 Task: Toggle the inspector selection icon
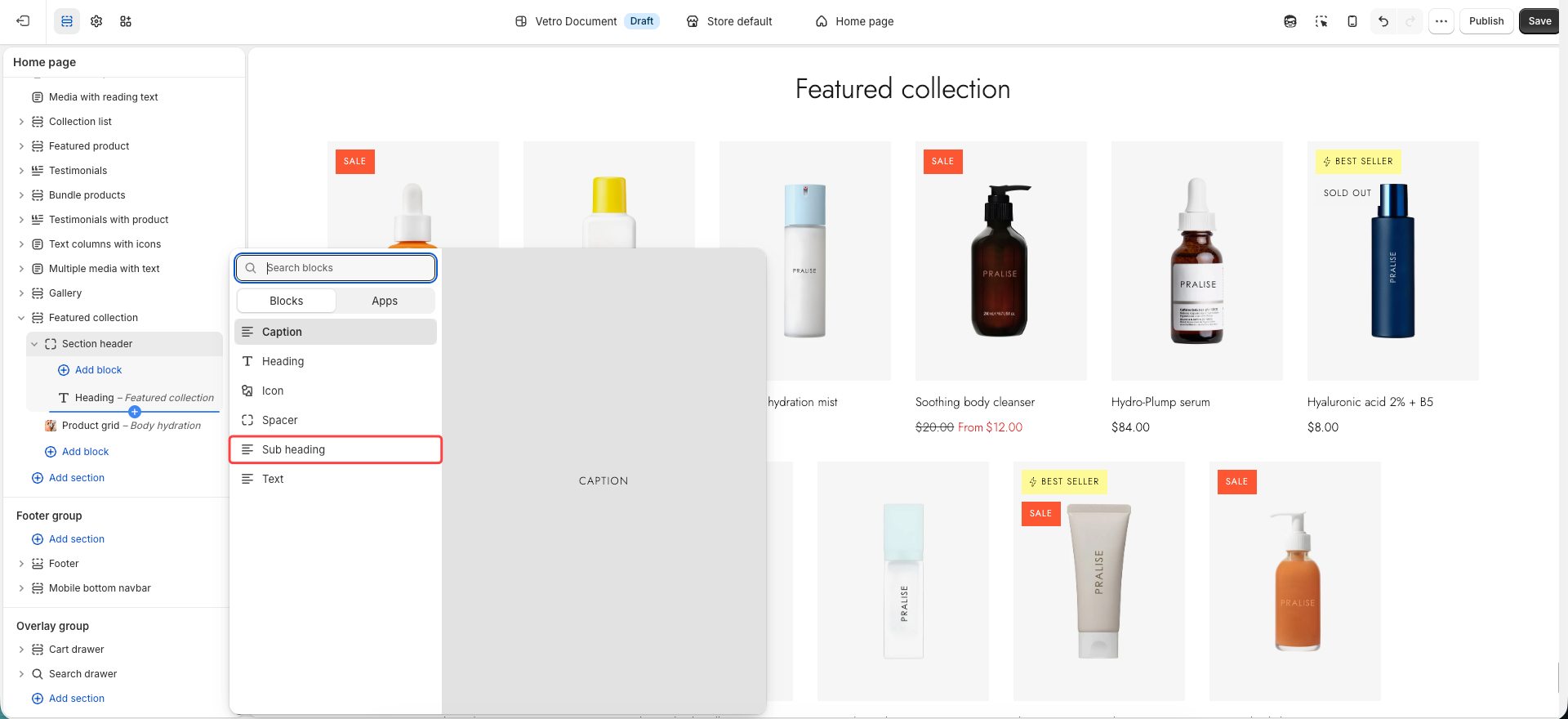tap(1321, 21)
